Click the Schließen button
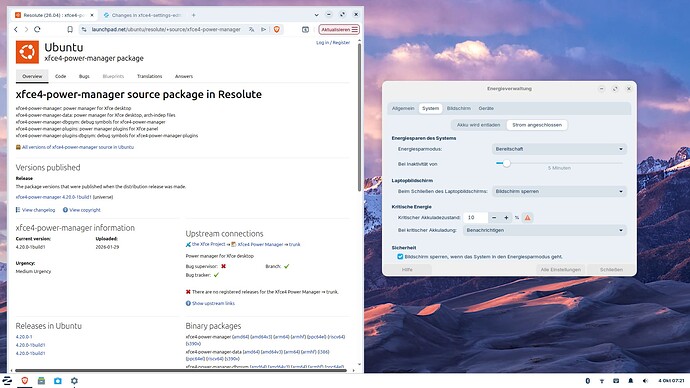 point(611,270)
